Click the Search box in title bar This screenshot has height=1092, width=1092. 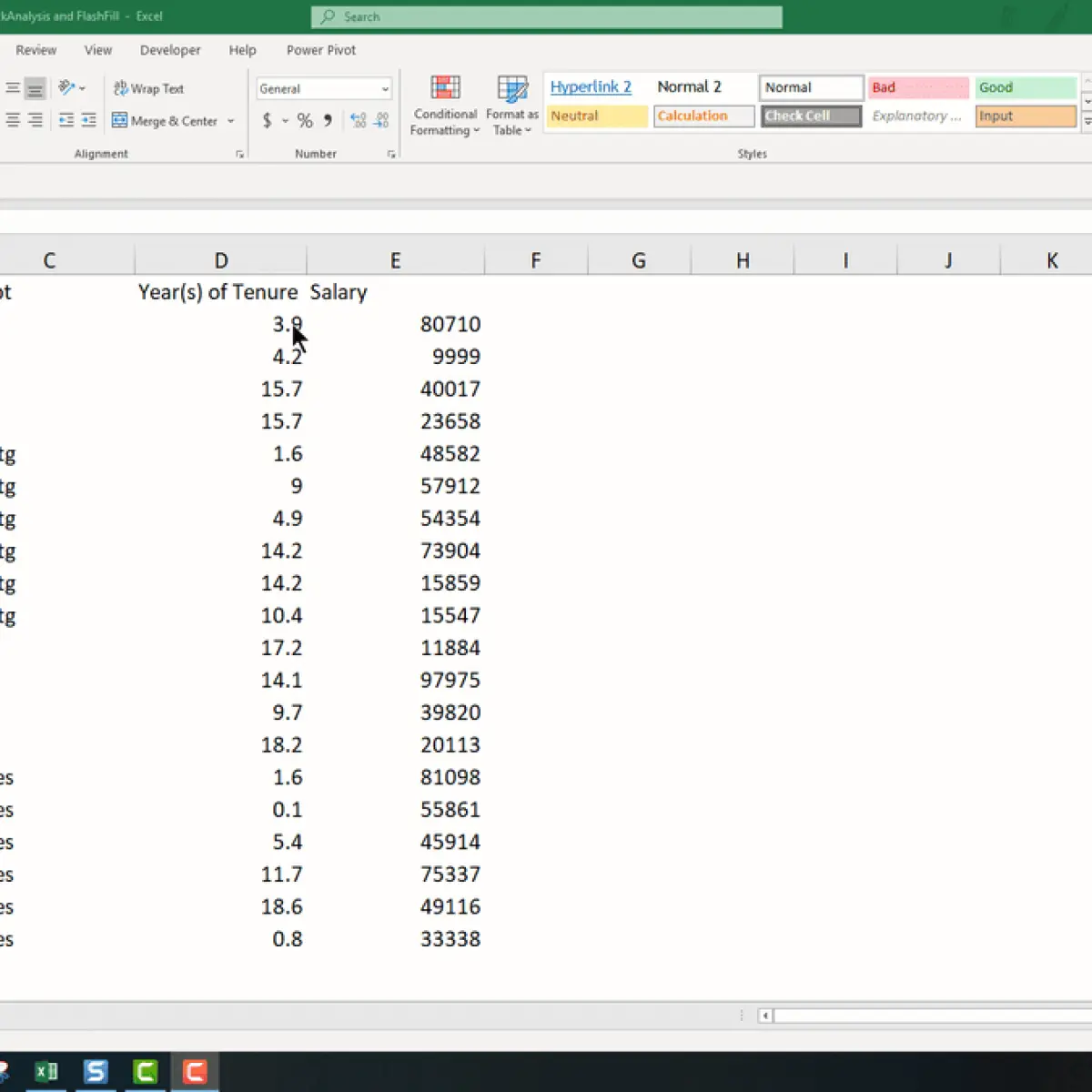pos(546,16)
